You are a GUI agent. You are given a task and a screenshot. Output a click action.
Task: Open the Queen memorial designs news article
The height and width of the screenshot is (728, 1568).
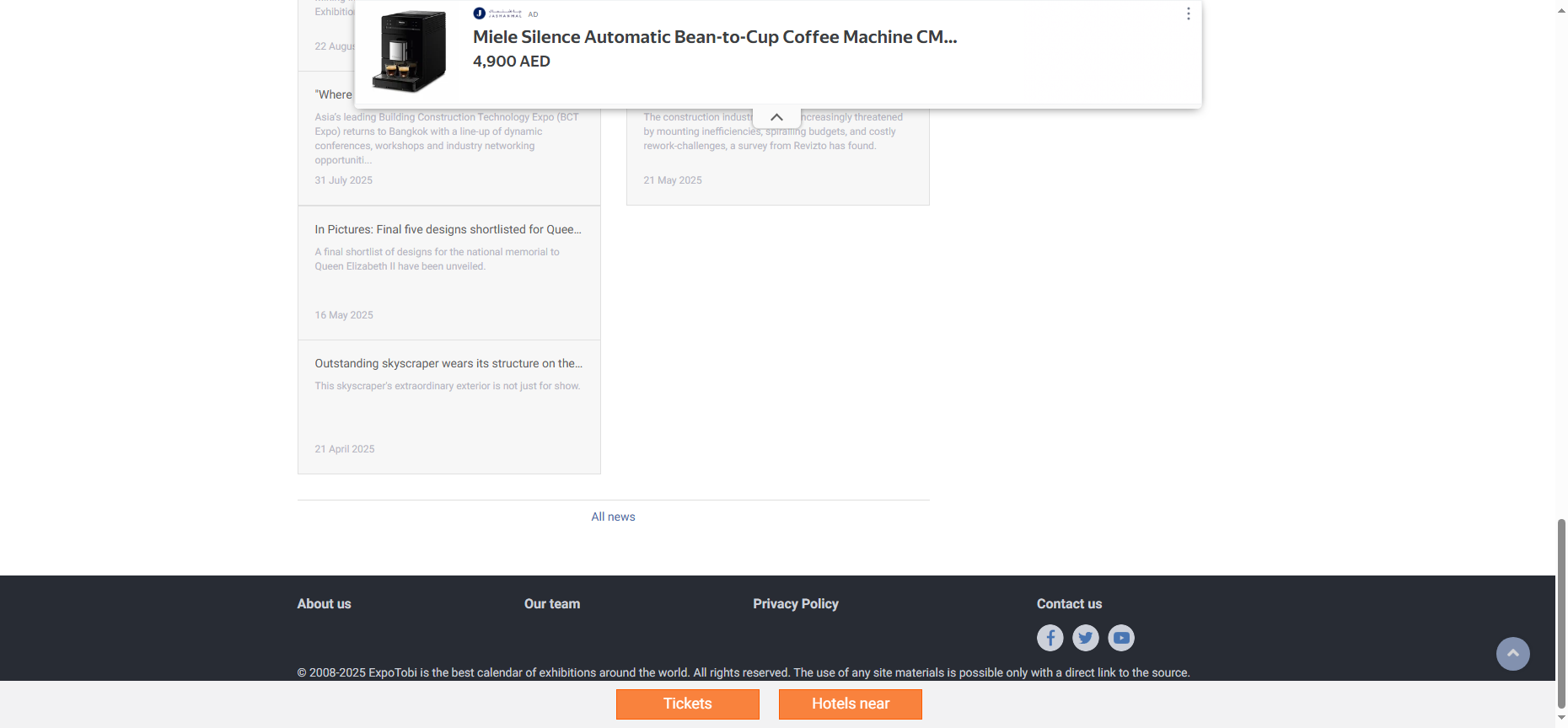click(448, 229)
